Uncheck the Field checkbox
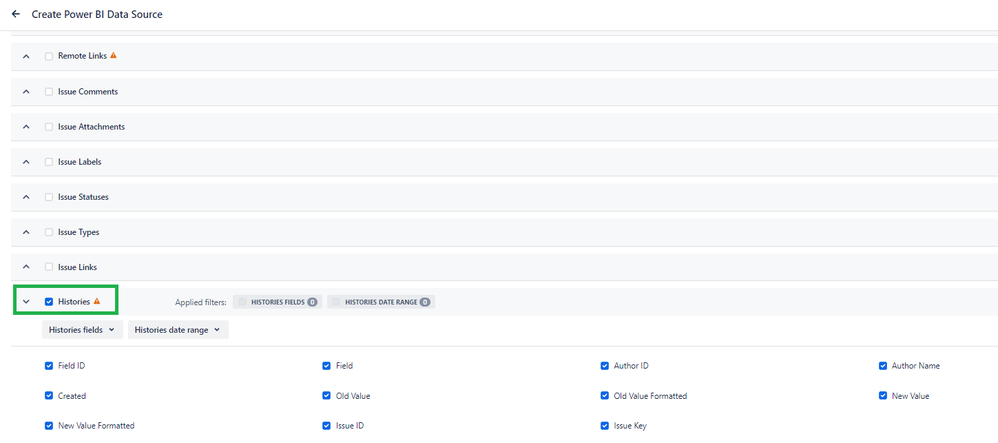The image size is (998, 443). pyautogui.click(x=327, y=366)
